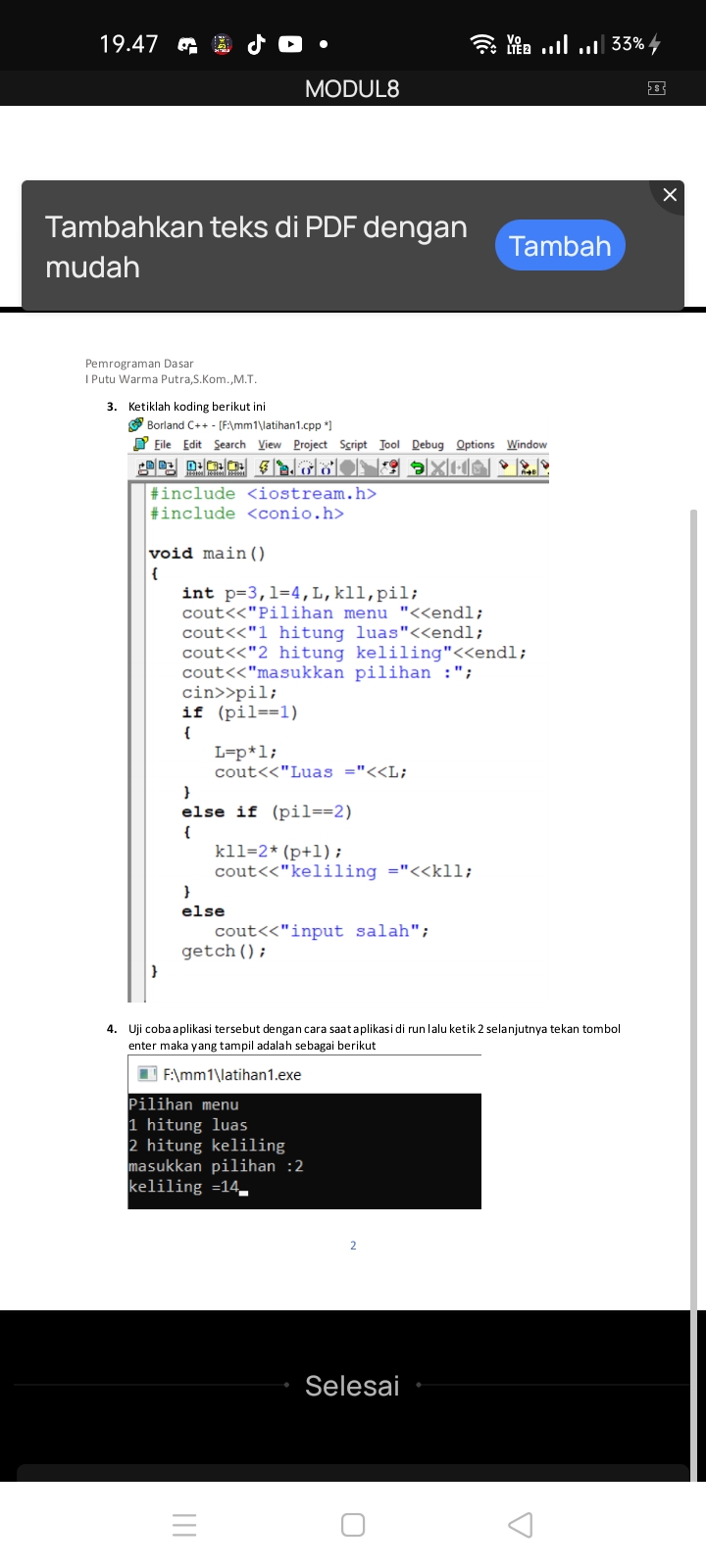Open the Options menu in Borland C++
The width and height of the screenshot is (706, 1568).
[x=476, y=445]
